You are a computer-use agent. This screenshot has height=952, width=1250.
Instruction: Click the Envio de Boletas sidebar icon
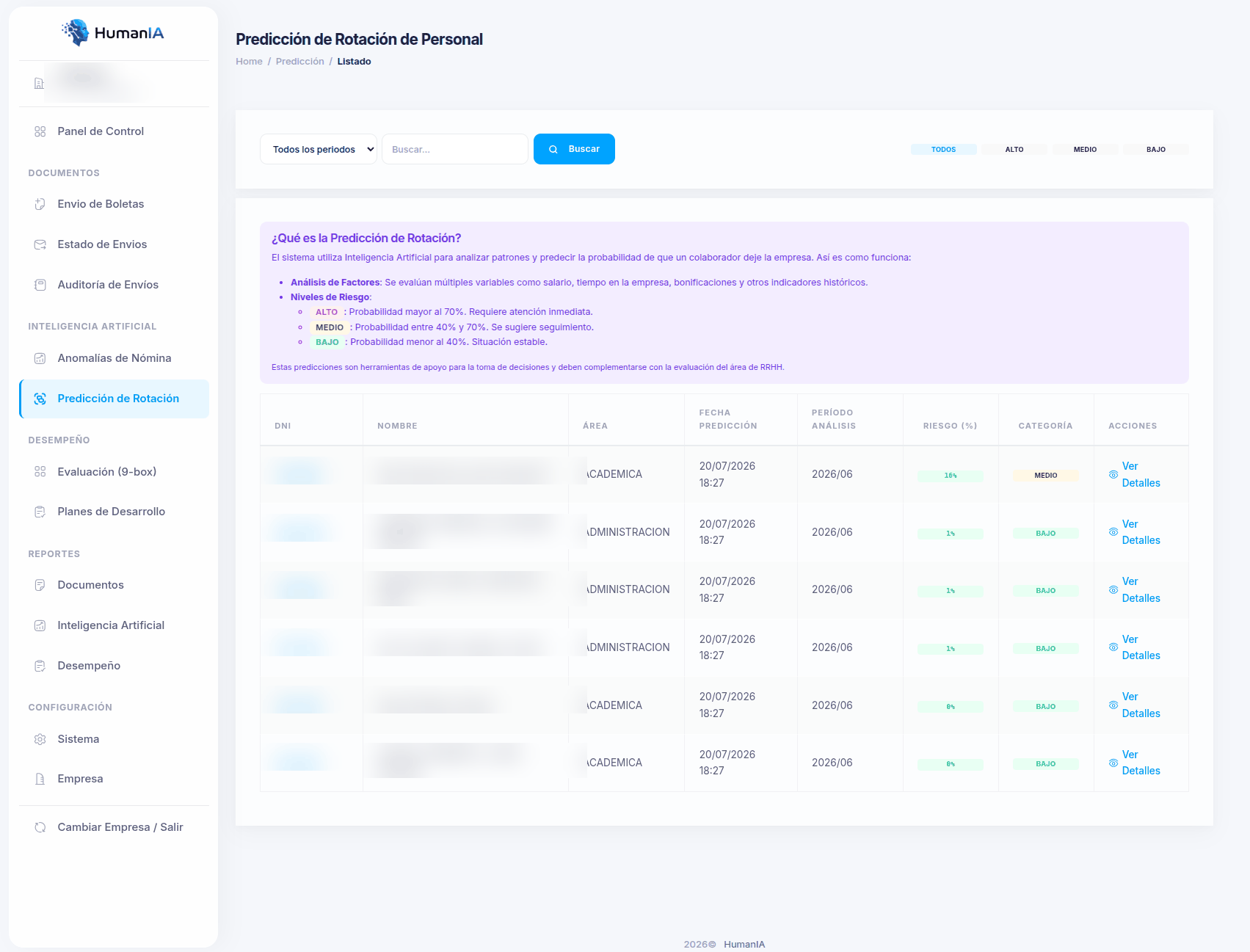point(40,204)
